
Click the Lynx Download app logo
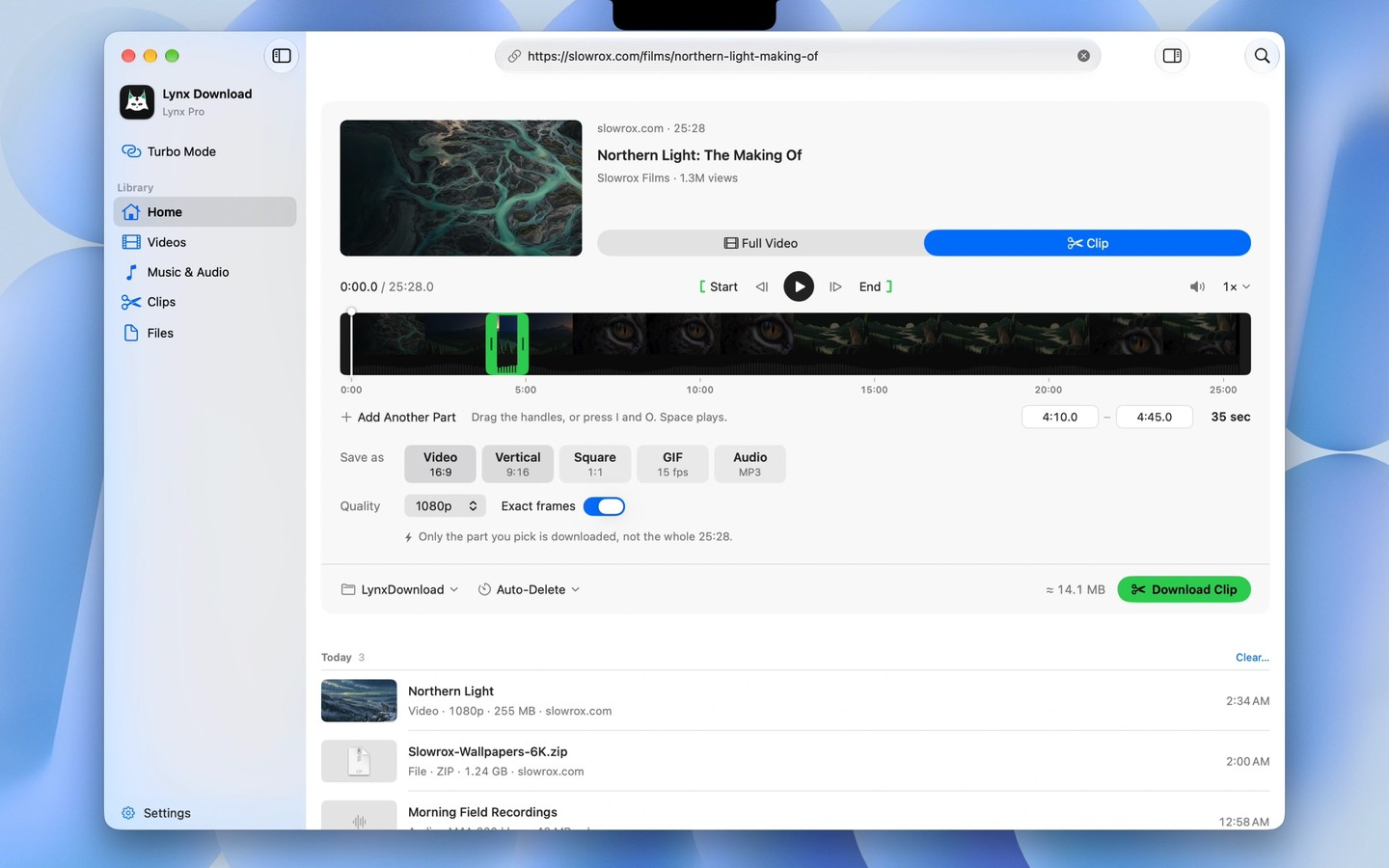click(x=137, y=102)
